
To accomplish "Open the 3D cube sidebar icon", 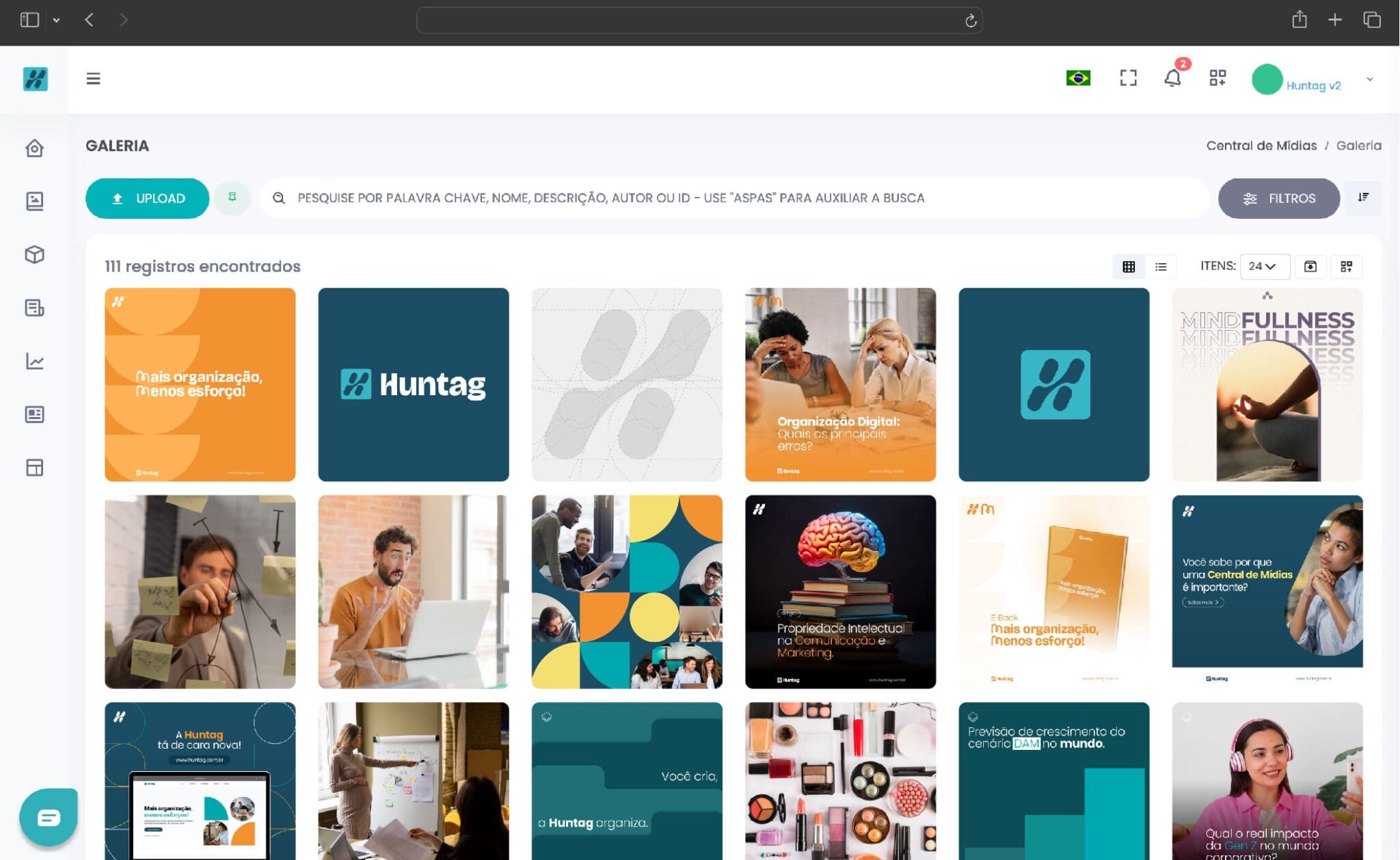I will pyautogui.click(x=34, y=254).
